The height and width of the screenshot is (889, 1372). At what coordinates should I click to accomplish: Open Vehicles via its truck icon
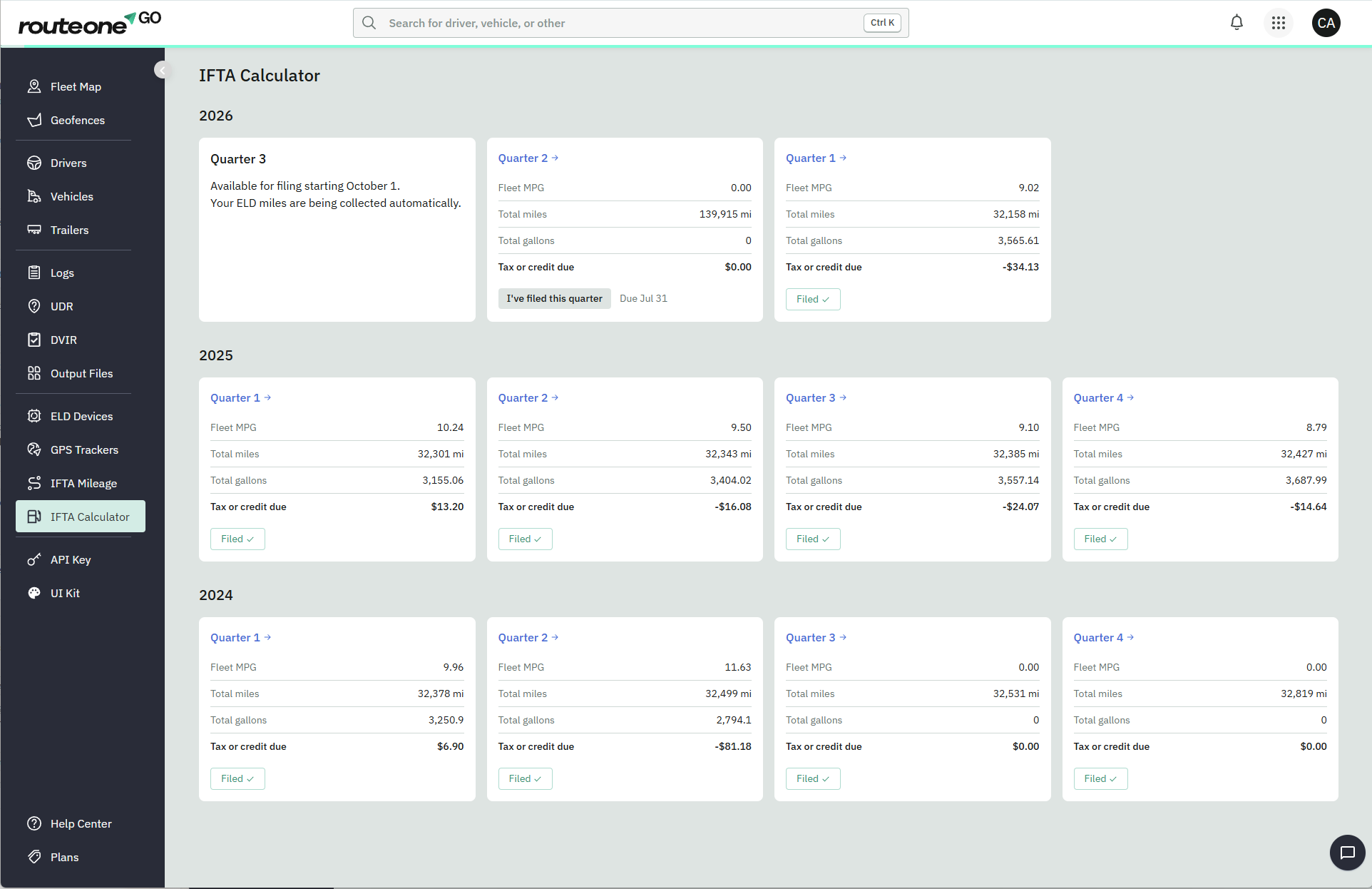[34, 196]
